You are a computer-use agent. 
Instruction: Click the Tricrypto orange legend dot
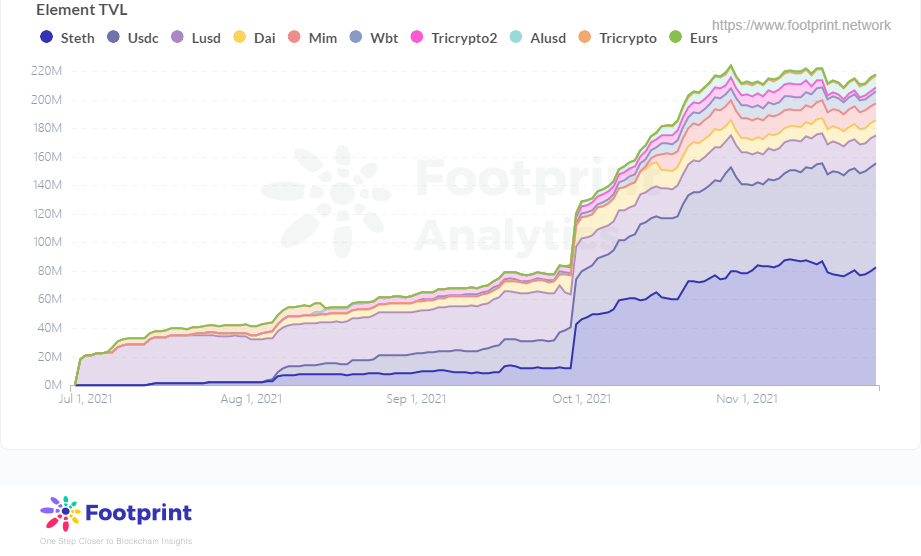585,38
